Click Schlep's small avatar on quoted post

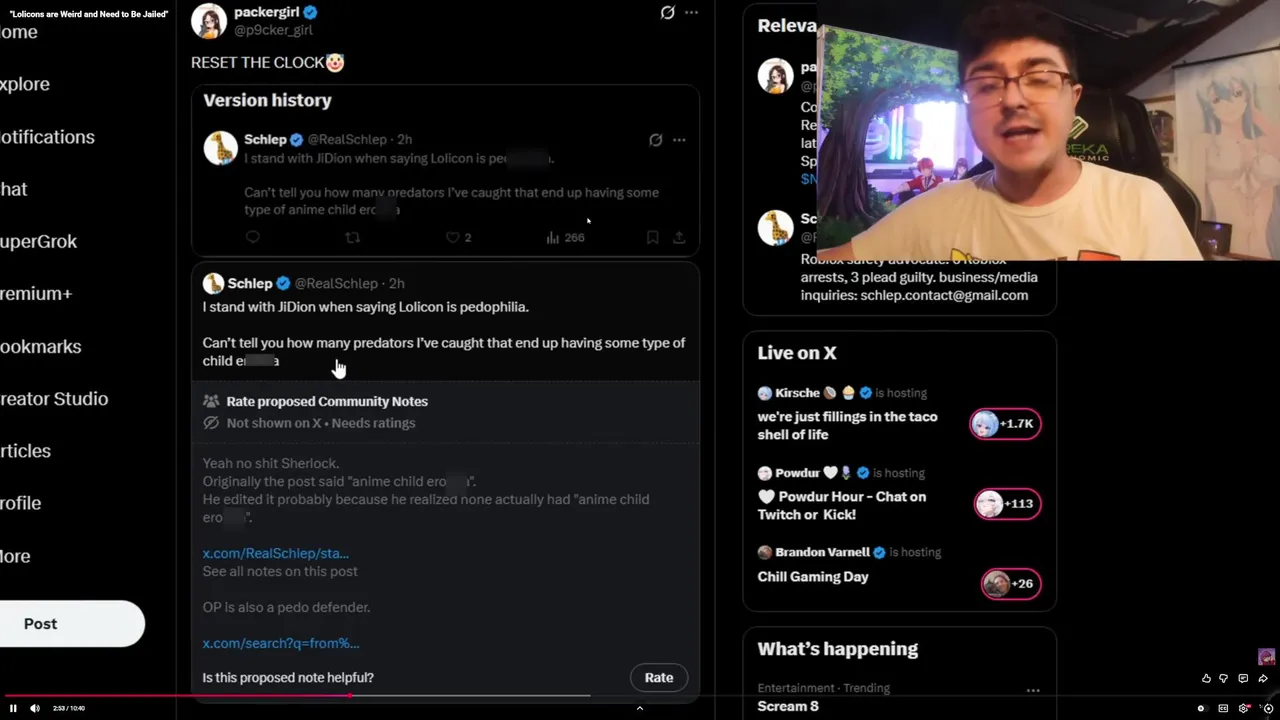(x=212, y=284)
